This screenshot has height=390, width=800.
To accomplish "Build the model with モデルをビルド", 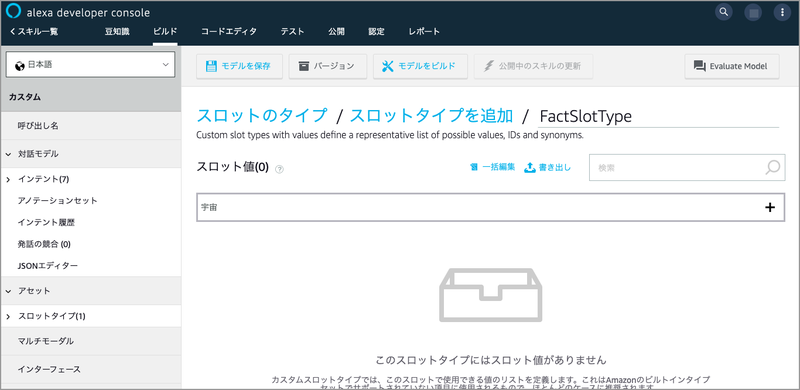I will click(x=420, y=66).
